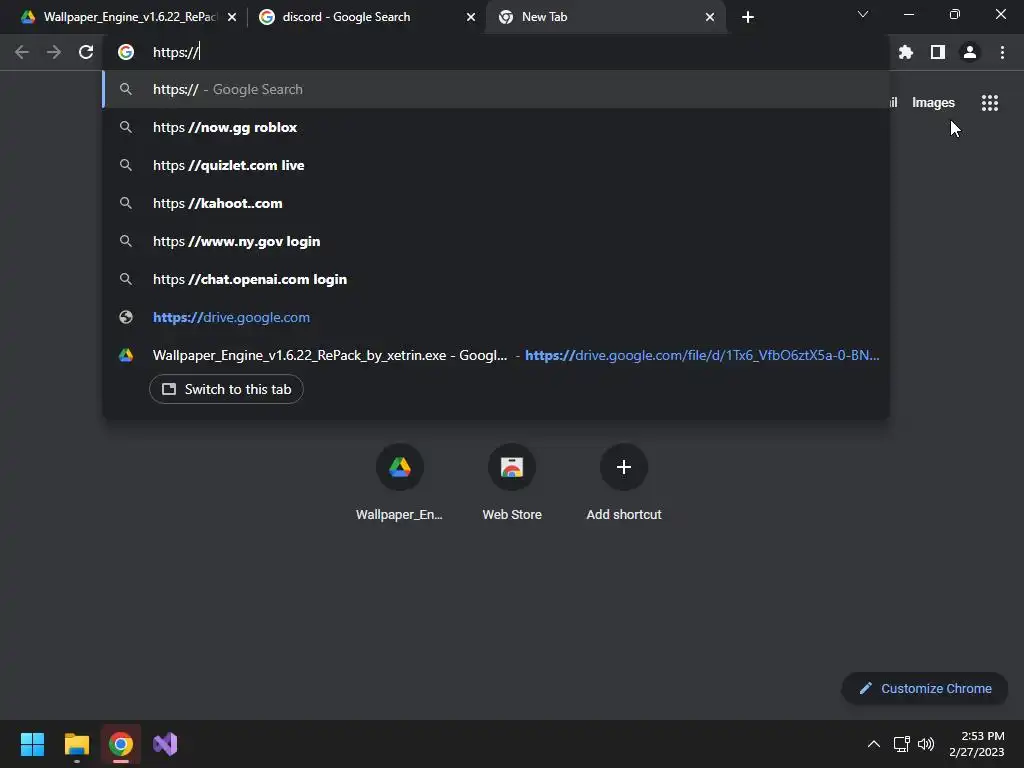Expand the hidden system tray icons
This screenshot has width=1024, height=768.
[874, 744]
